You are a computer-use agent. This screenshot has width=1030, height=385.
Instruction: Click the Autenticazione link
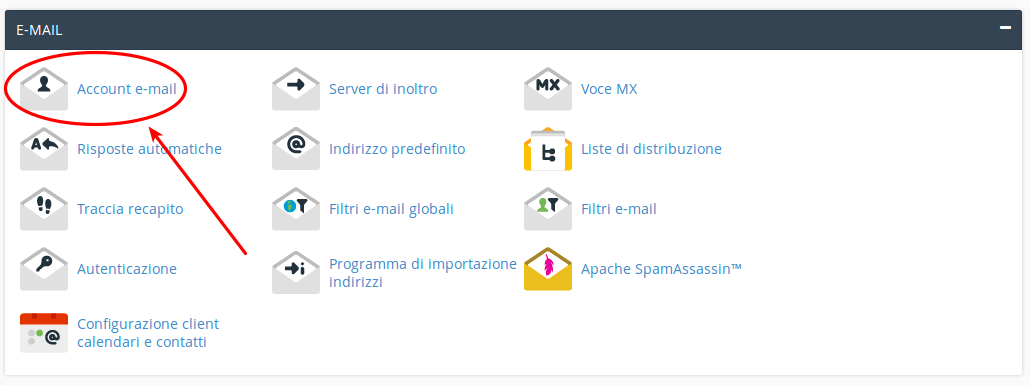pyautogui.click(x=127, y=269)
